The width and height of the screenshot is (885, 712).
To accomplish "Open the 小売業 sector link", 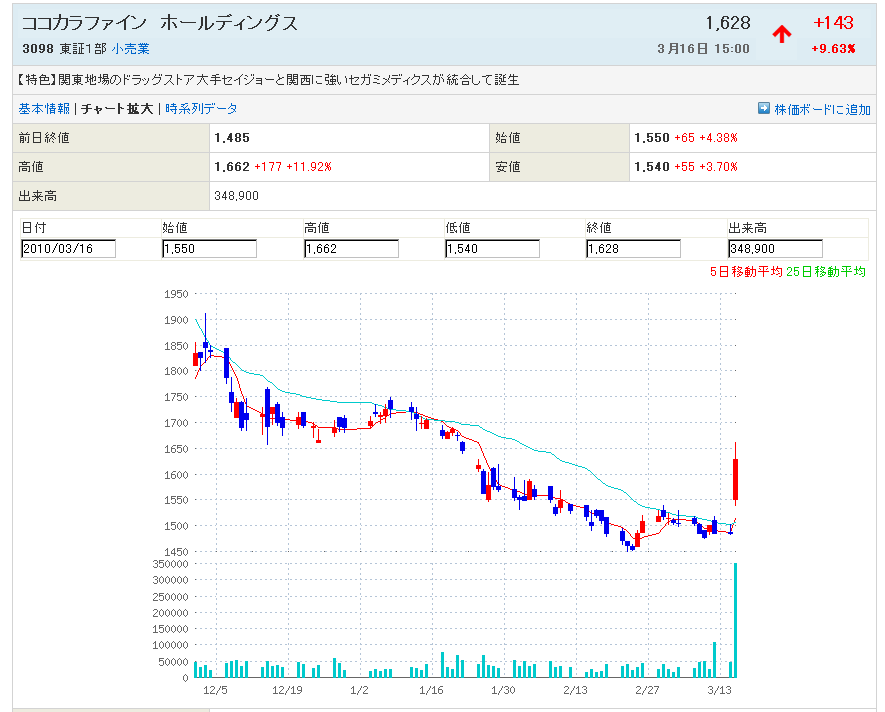I will coord(130,48).
